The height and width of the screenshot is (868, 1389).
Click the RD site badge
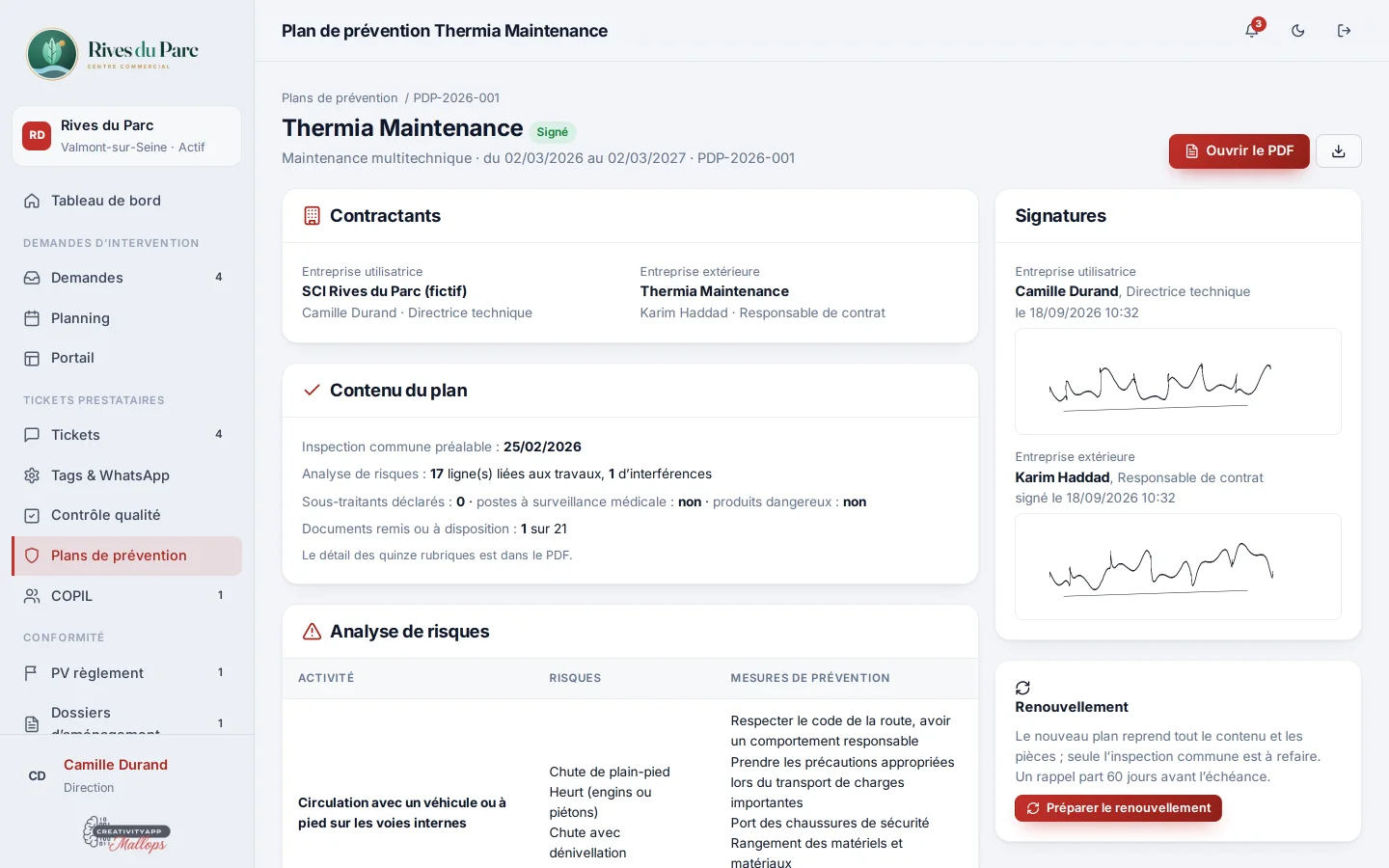(37, 136)
